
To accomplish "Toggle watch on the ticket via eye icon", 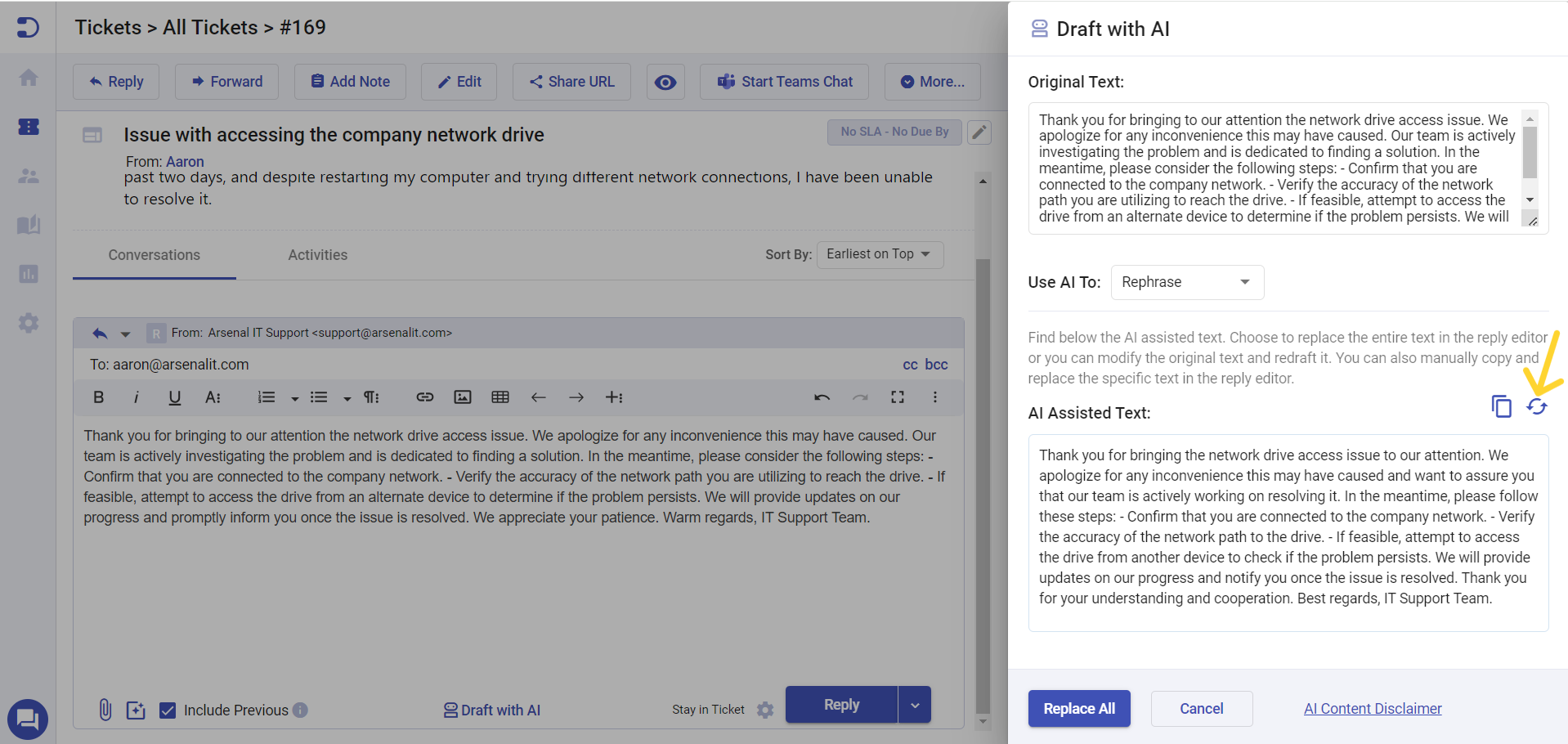I will [665, 82].
